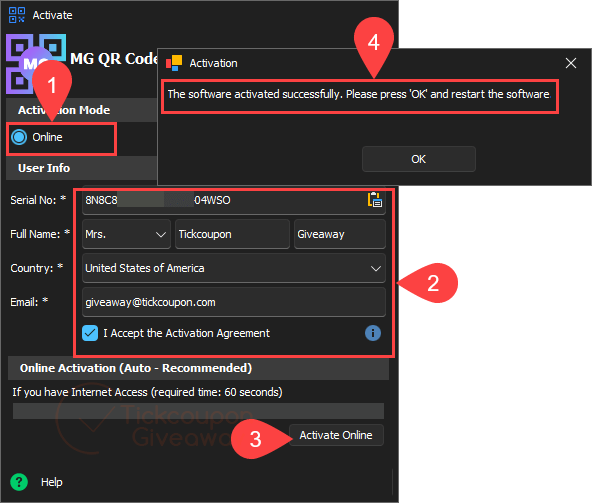Click the 'I Accept the Activation Agreement' label

pos(187,333)
